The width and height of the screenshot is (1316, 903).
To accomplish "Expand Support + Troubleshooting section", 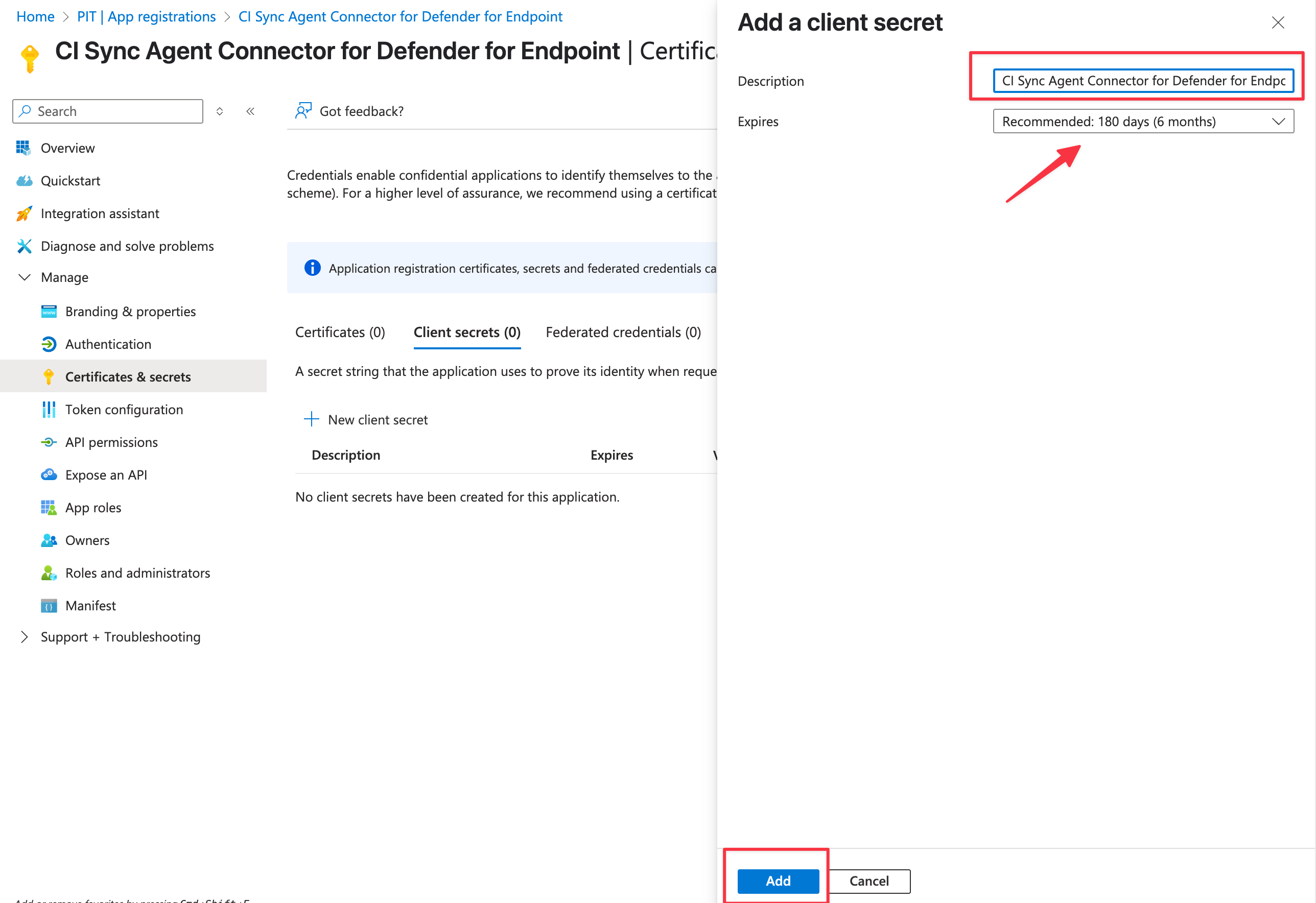I will click(x=25, y=637).
